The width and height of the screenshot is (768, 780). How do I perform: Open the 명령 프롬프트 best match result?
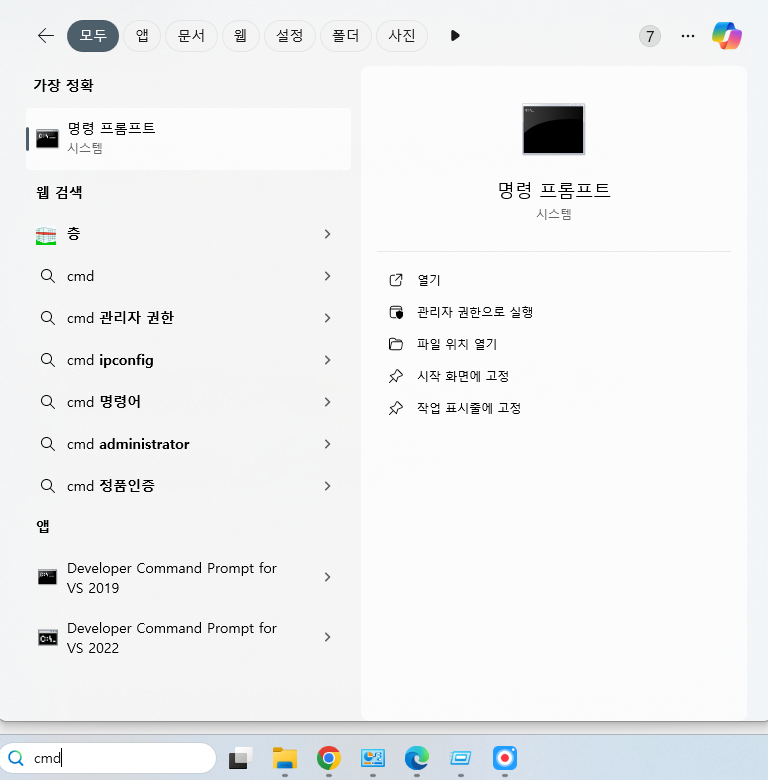click(x=189, y=139)
